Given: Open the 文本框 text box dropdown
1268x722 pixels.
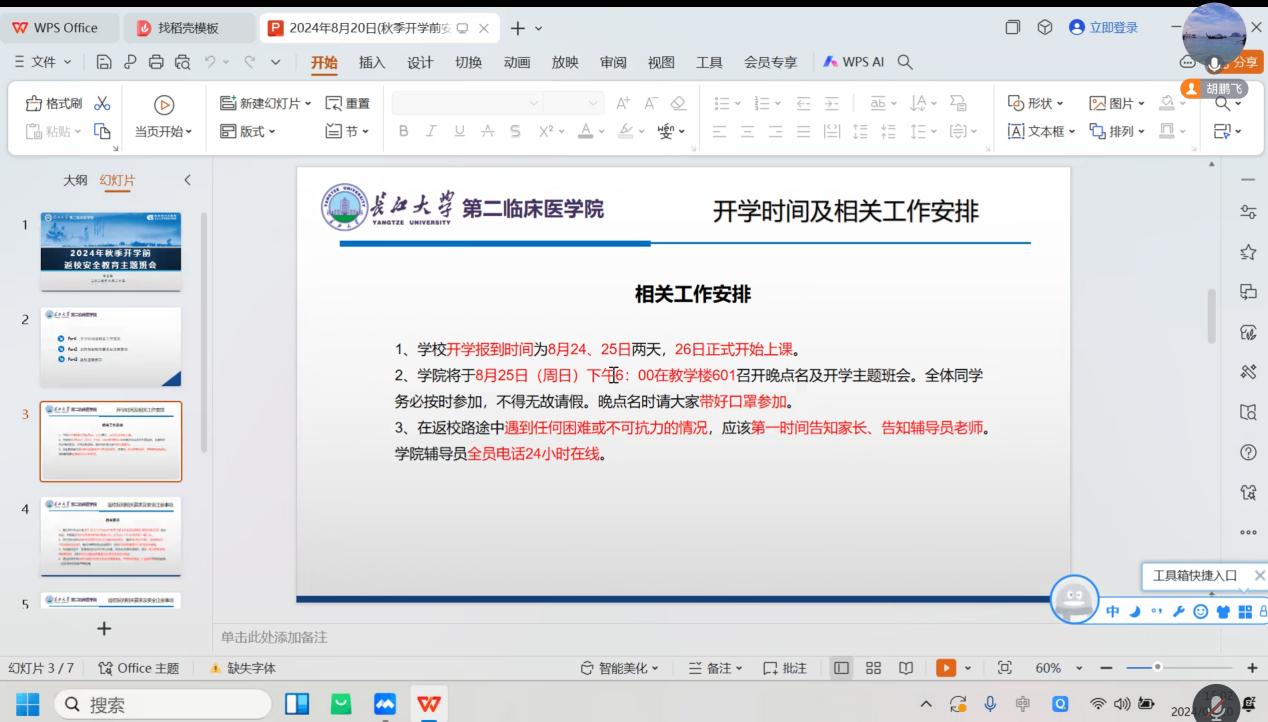Looking at the screenshot, I should [x=1041, y=131].
